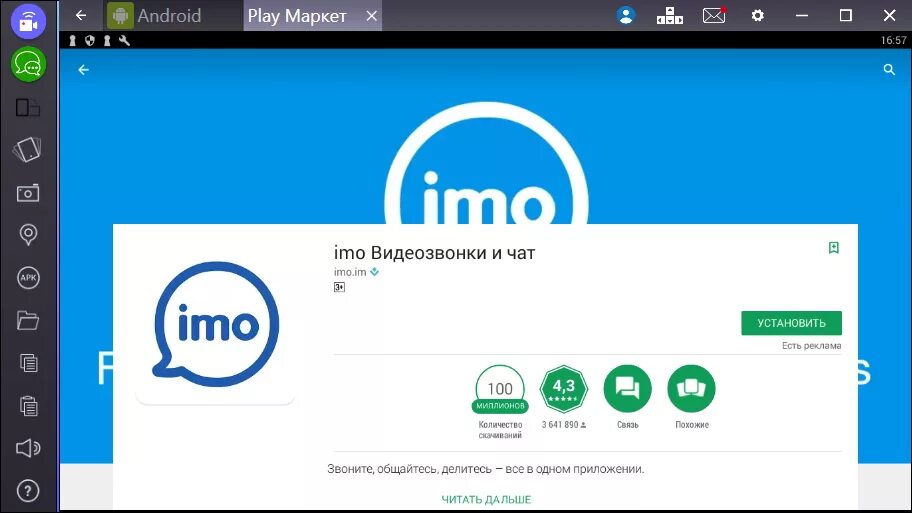Open help via the question mark icon
The width and height of the screenshot is (912, 513).
point(28,491)
